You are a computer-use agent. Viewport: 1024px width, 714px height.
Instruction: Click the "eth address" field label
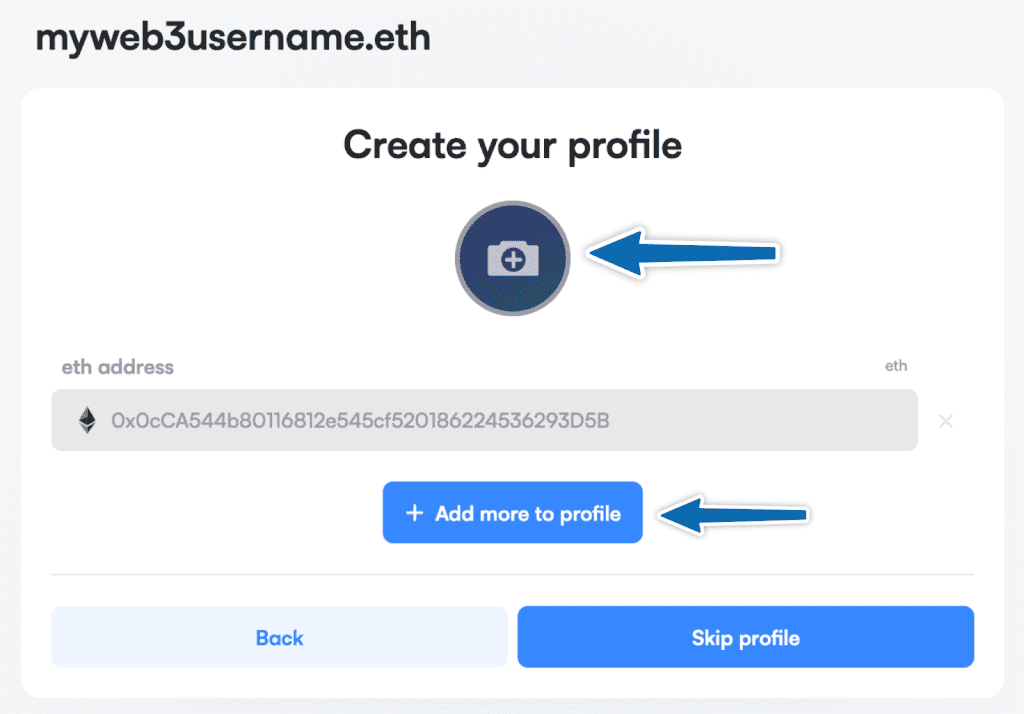click(x=117, y=367)
